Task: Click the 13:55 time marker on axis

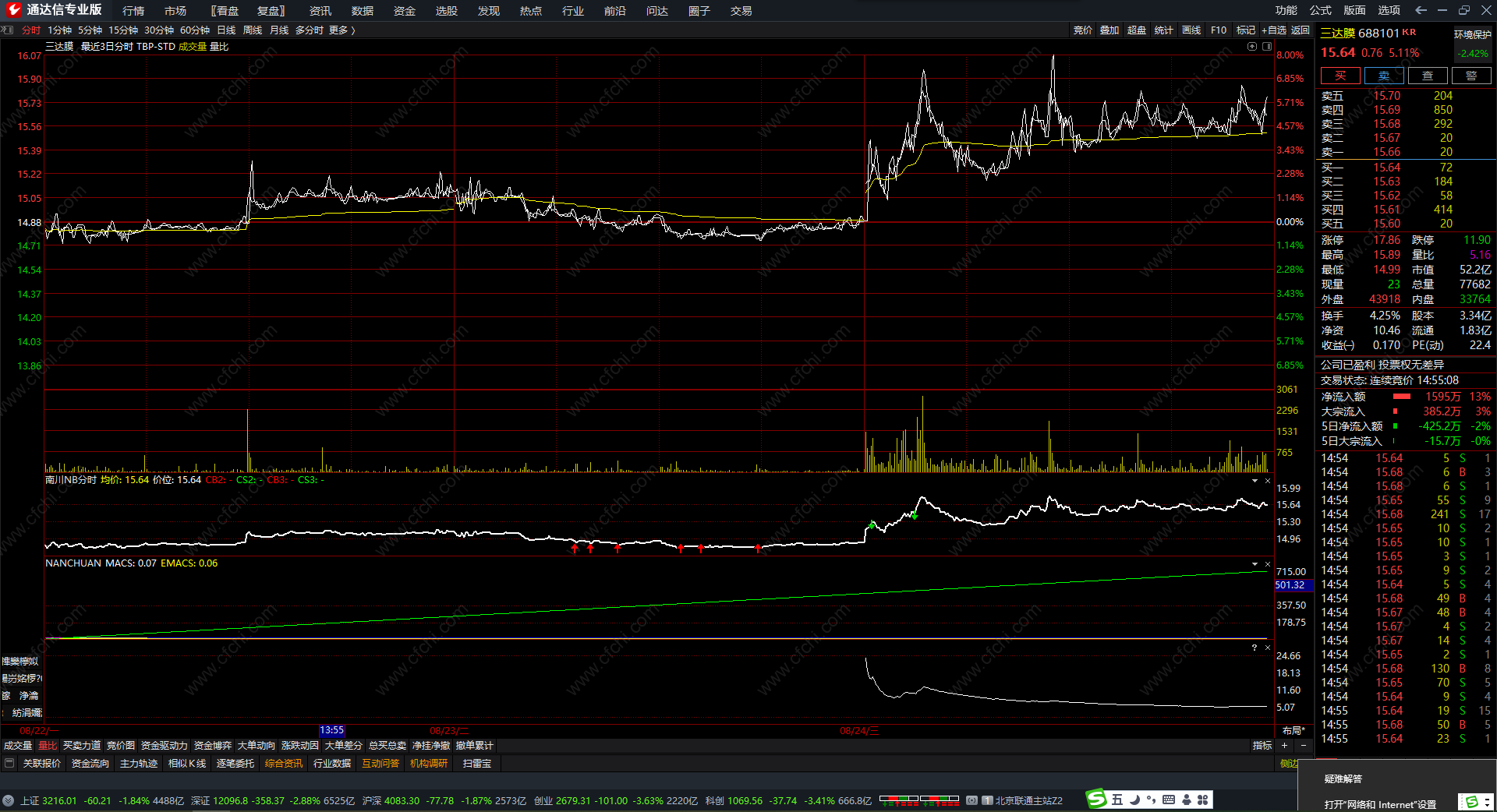Action: tap(331, 730)
